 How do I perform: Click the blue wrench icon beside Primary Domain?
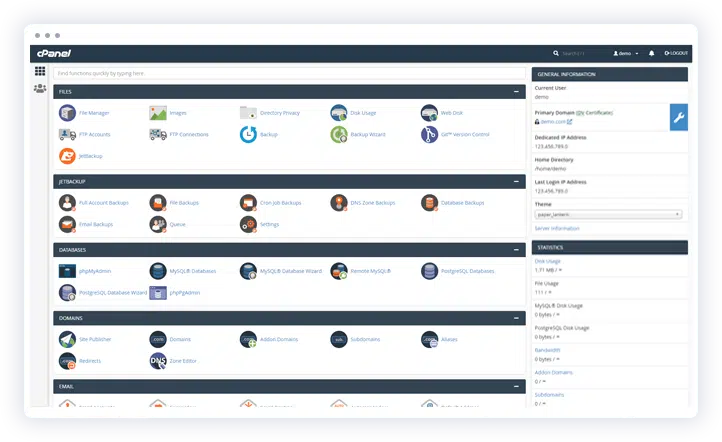(678, 117)
